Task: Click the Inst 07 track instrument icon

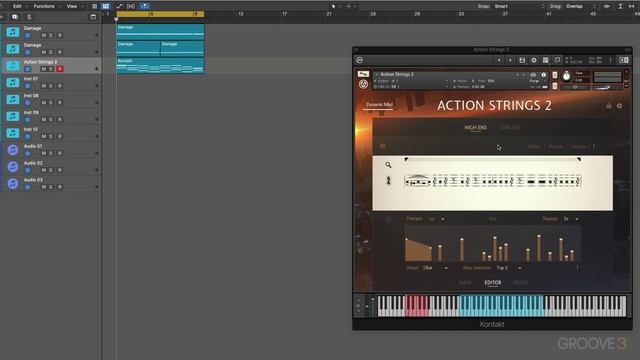Action: click(x=13, y=82)
